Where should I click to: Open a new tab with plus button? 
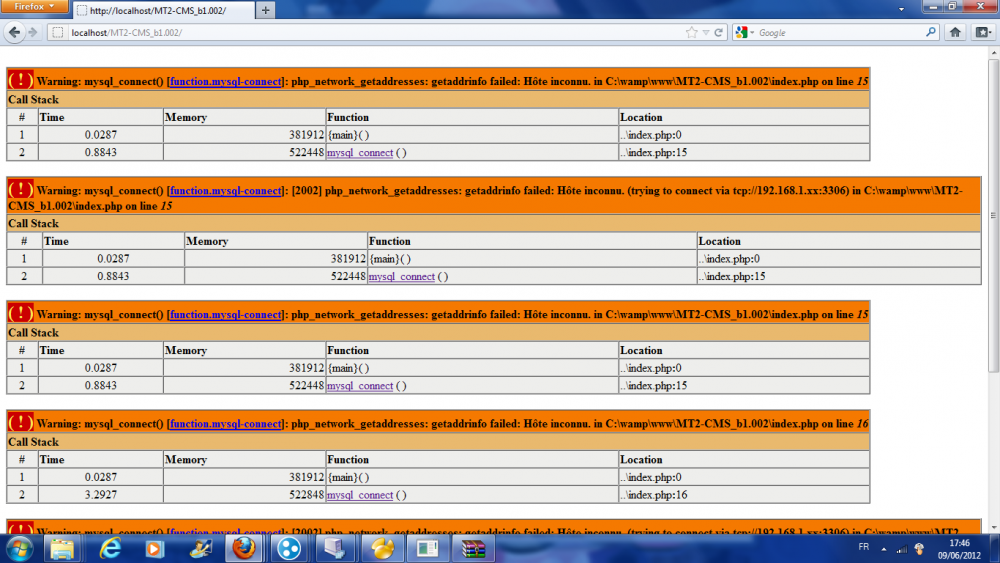265,10
